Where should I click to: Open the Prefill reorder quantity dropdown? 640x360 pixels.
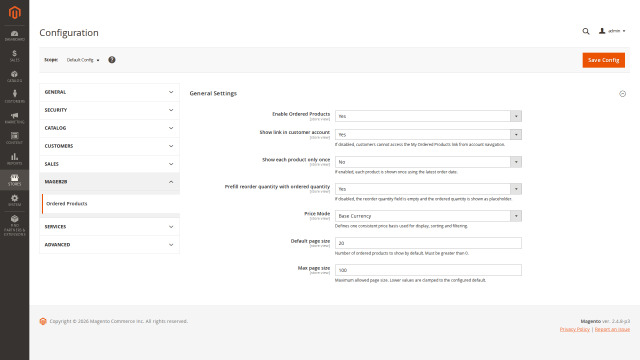tap(428, 189)
